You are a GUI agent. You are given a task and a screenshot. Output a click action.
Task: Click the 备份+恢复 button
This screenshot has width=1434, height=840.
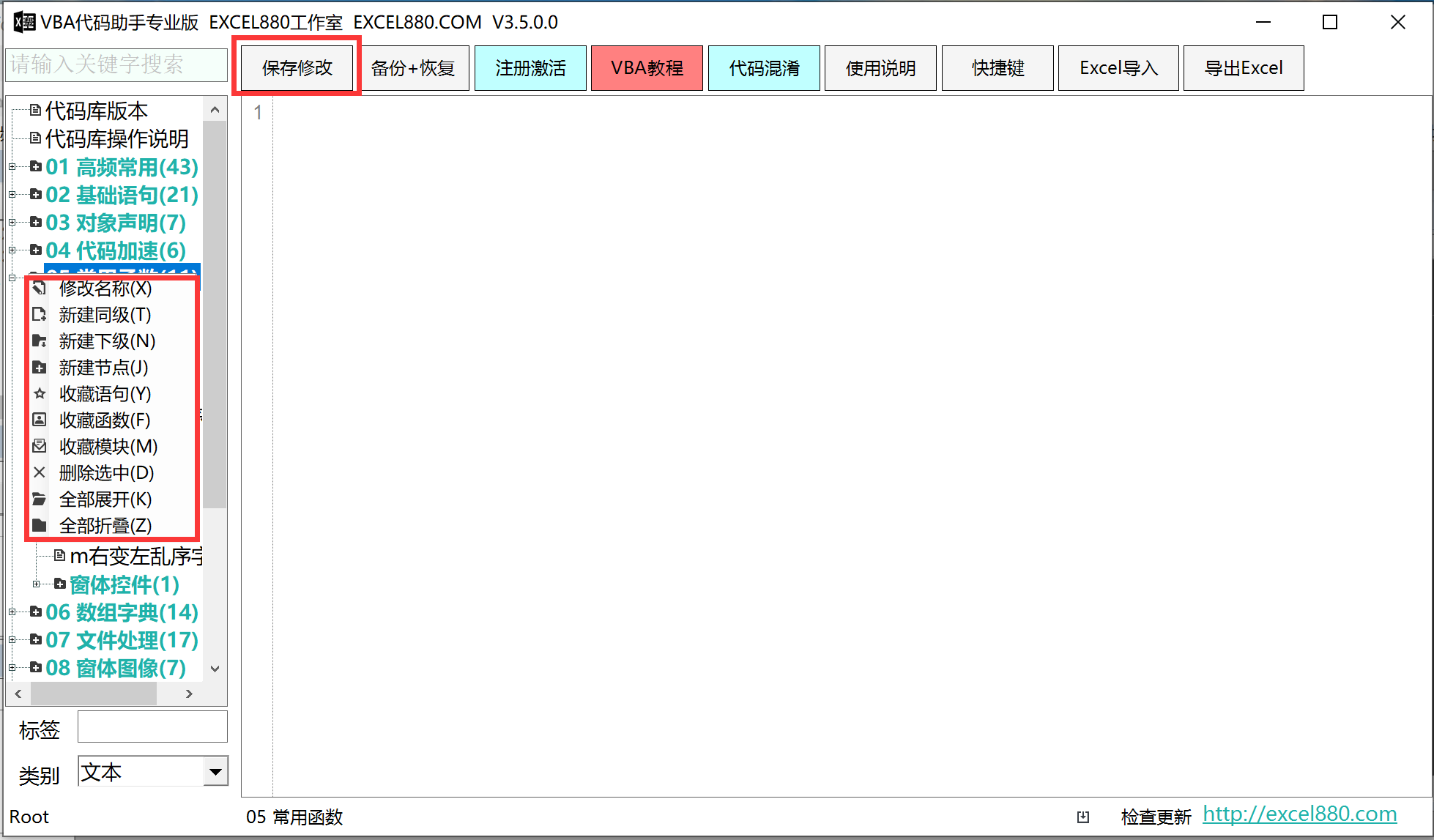pyautogui.click(x=414, y=68)
